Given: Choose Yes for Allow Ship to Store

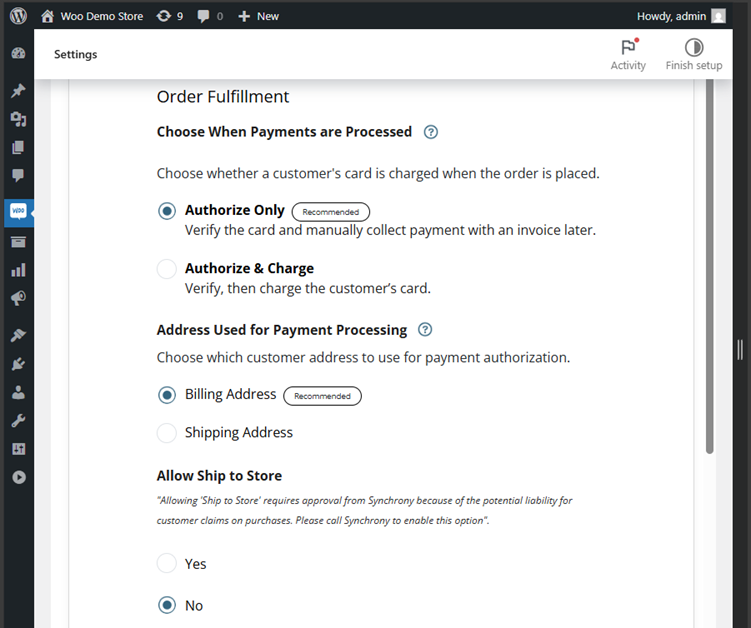Looking at the screenshot, I should click(167, 564).
